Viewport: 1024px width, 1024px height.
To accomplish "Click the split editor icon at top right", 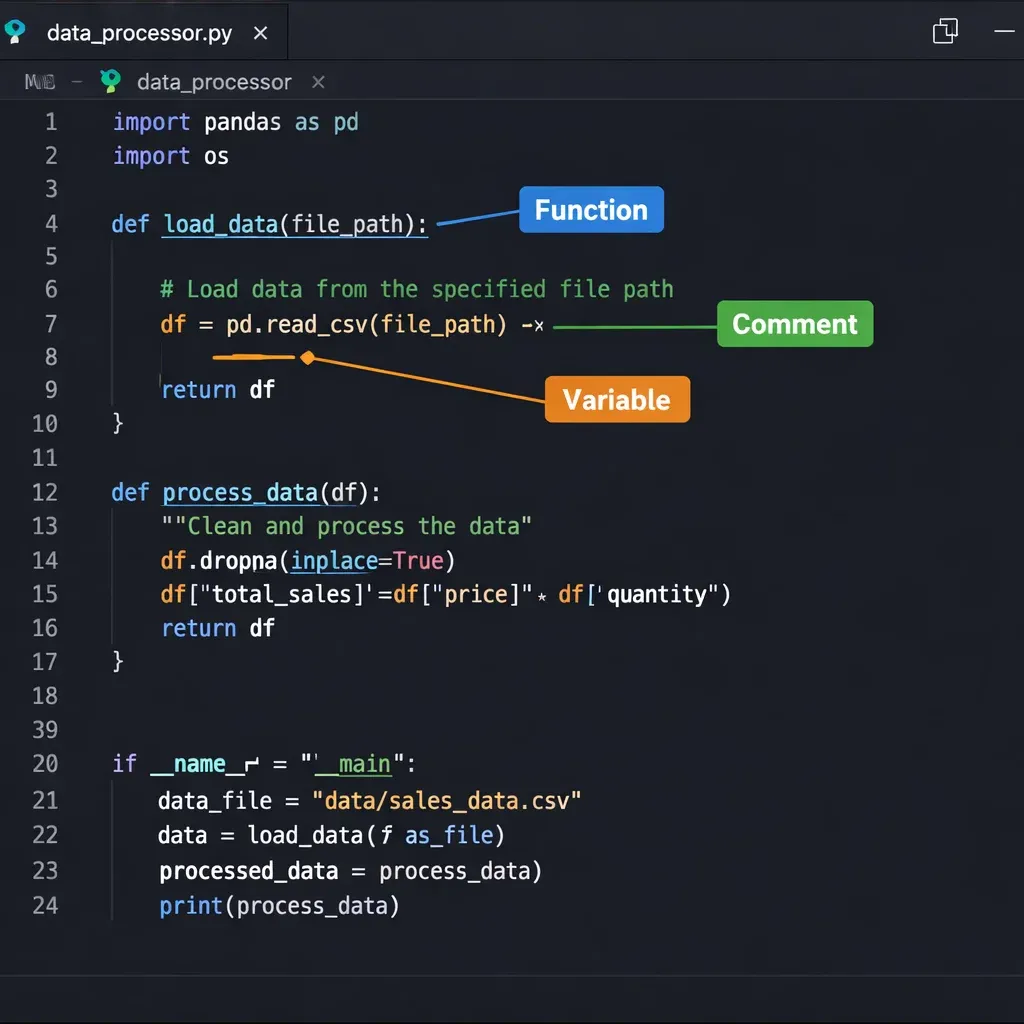I will point(945,32).
